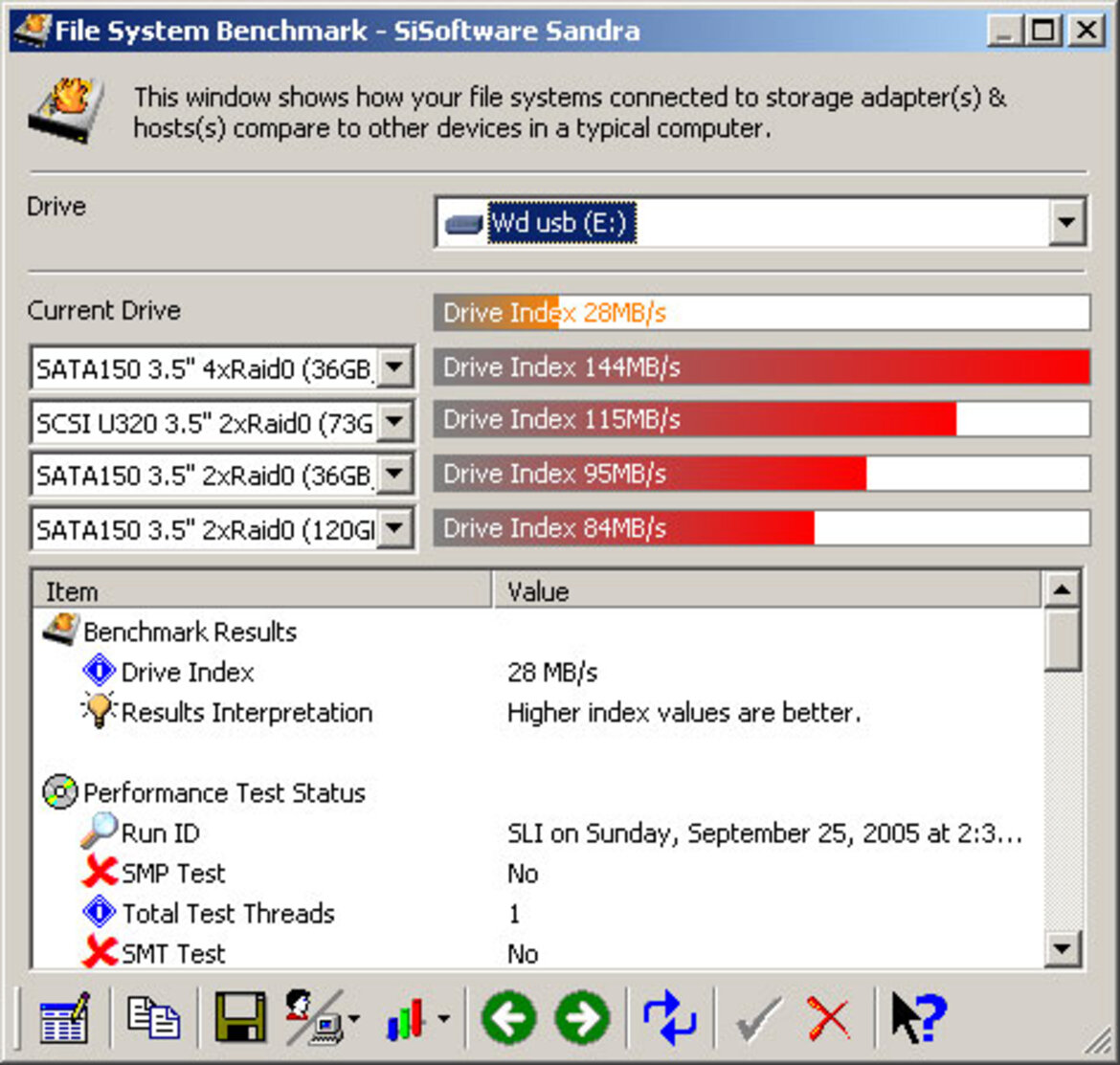Activate the context help cursor question icon
The width and height of the screenshot is (1120, 1065).
(x=919, y=1018)
